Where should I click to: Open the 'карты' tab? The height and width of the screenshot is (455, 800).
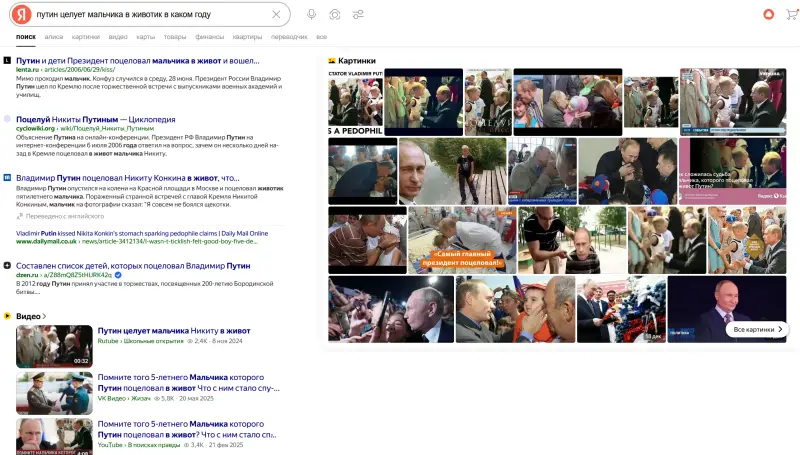point(146,37)
